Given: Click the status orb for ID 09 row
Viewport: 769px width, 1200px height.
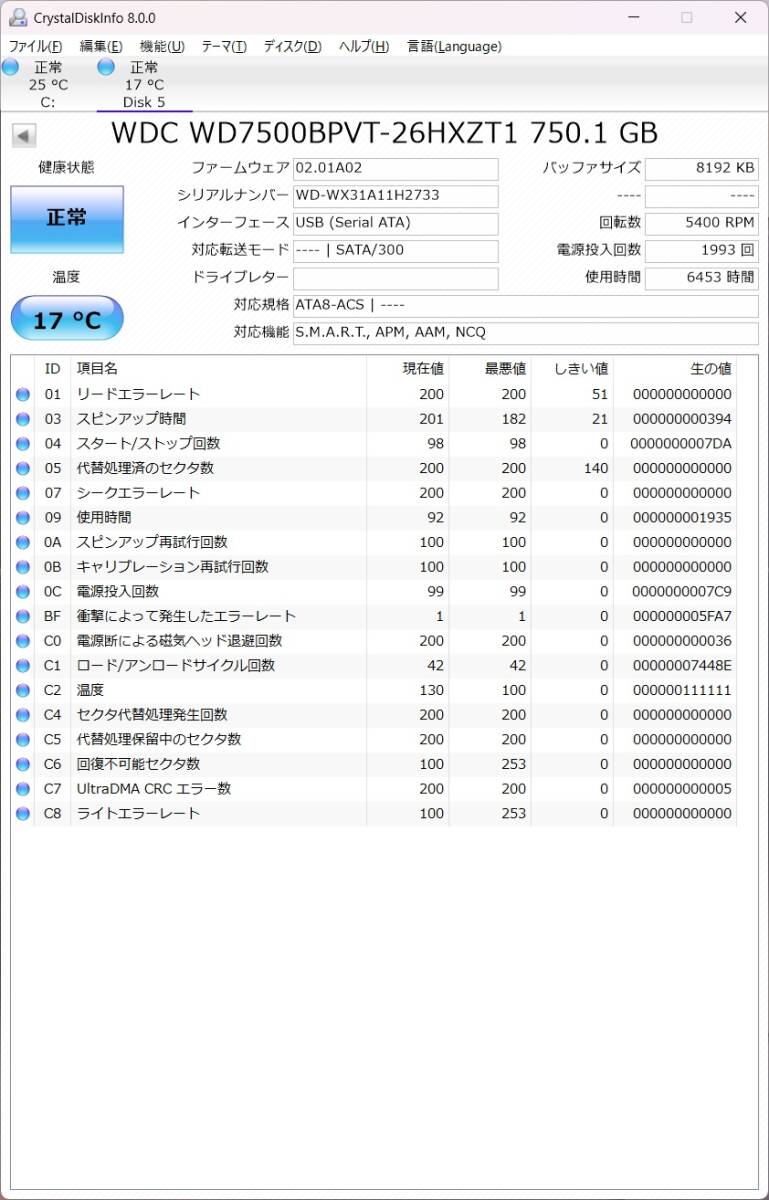Looking at the screenshot, I should [23, 518].
